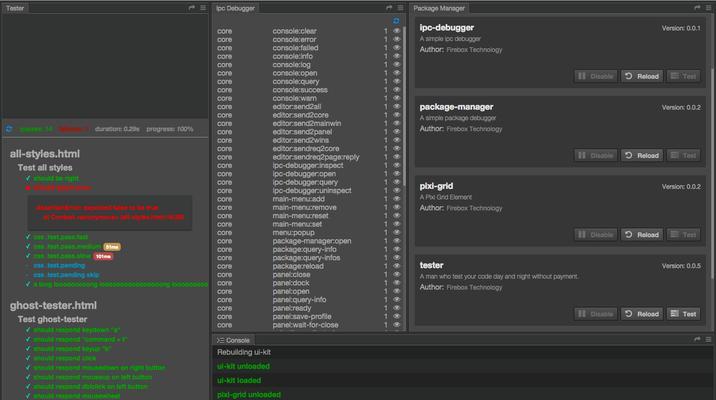Select the package:query-infos row
This screenshot has height=400, width=716.
point(309,258)
